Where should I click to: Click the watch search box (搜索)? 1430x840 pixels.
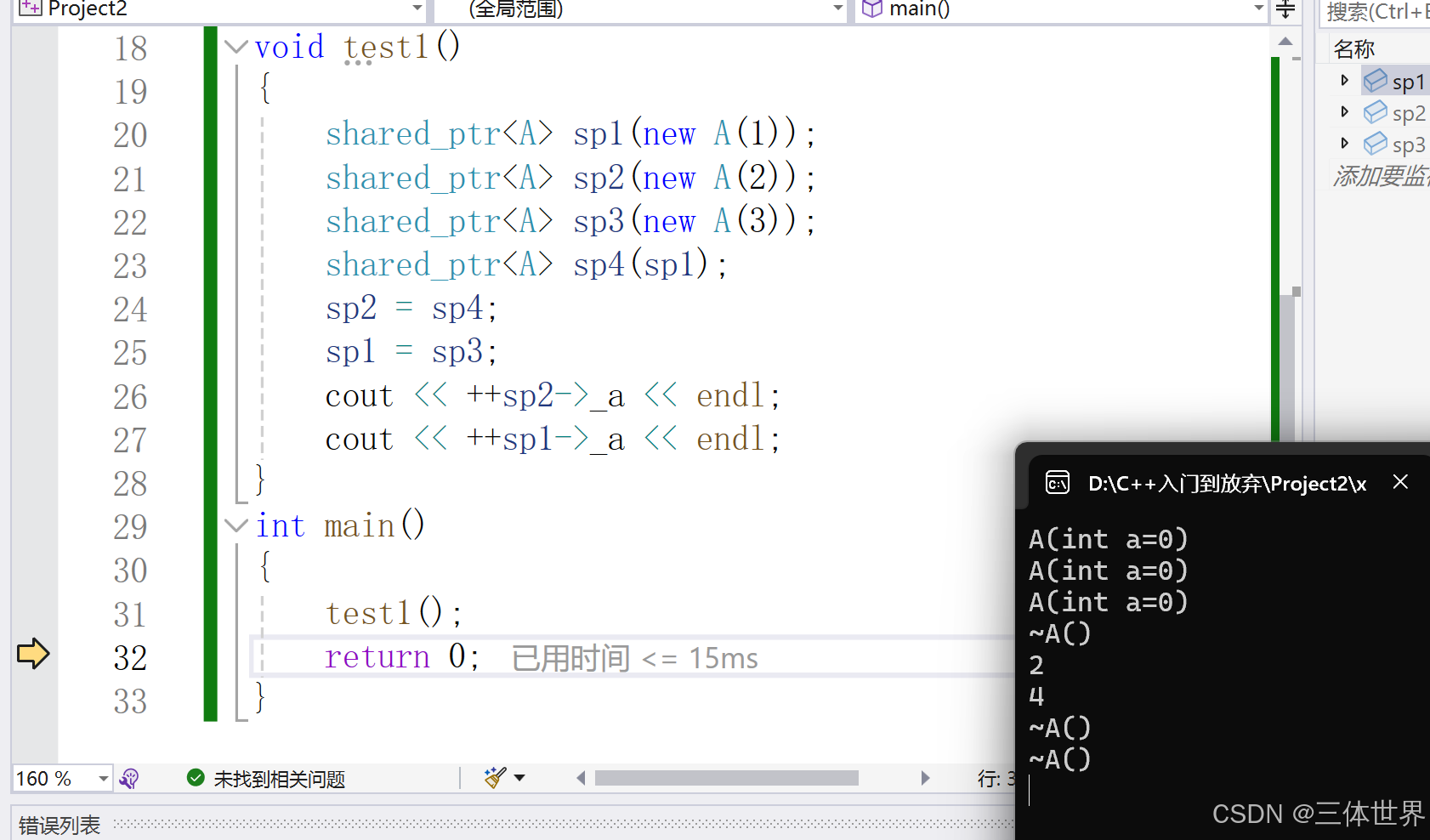coord(1376,12)
